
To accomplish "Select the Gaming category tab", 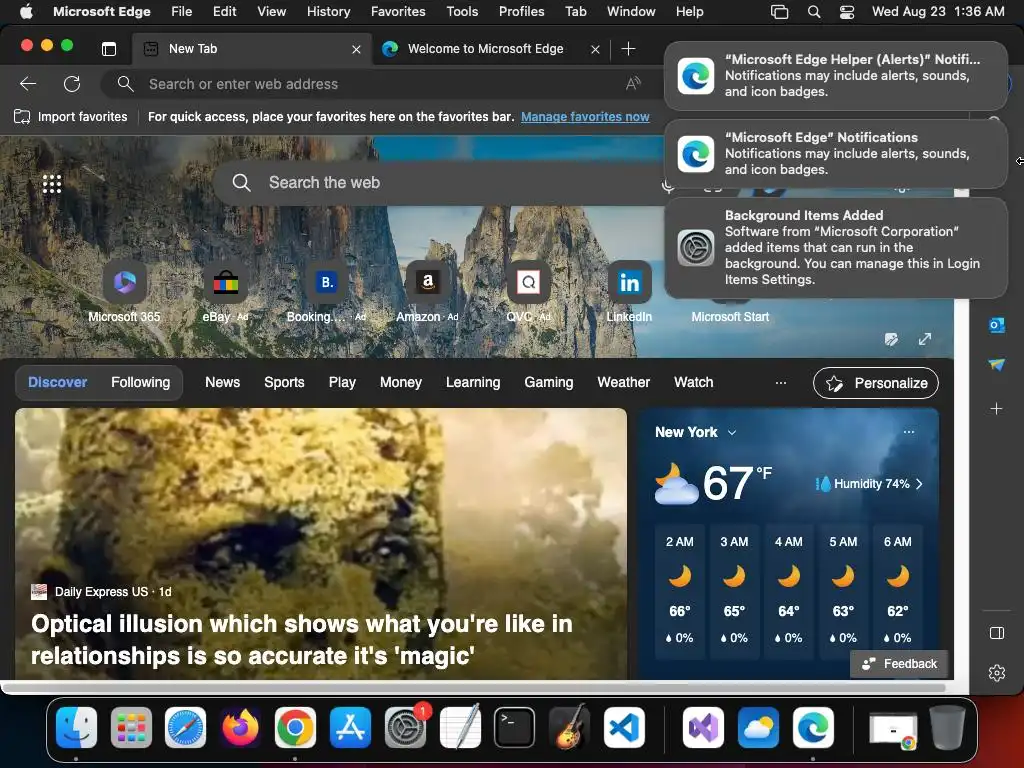I will click(x=549, y=383).
